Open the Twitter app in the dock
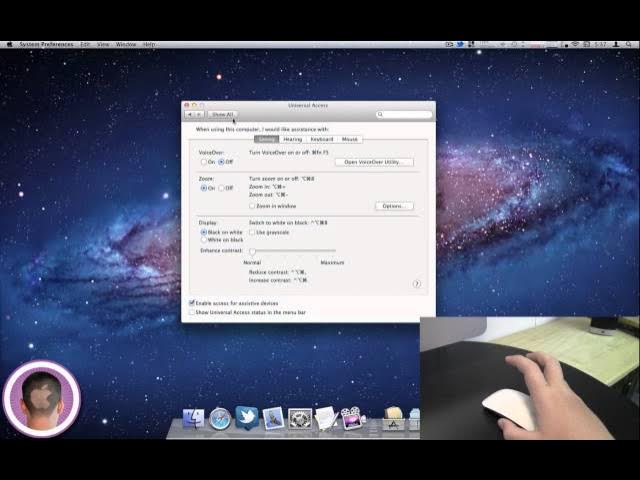Viewport: 640px width, 480px height. [x=246, y=417]
